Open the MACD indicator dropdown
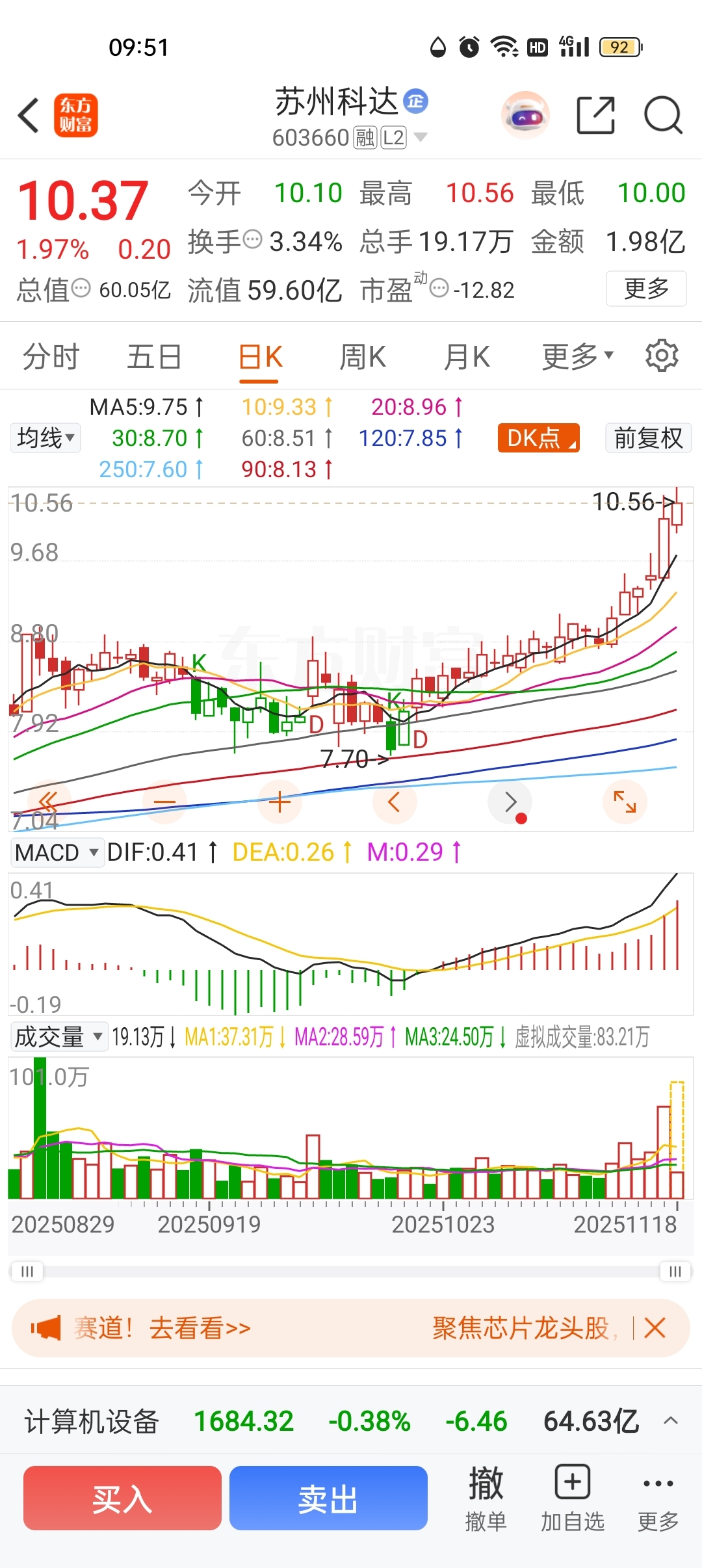702x1568 pixels. [57, 852]
